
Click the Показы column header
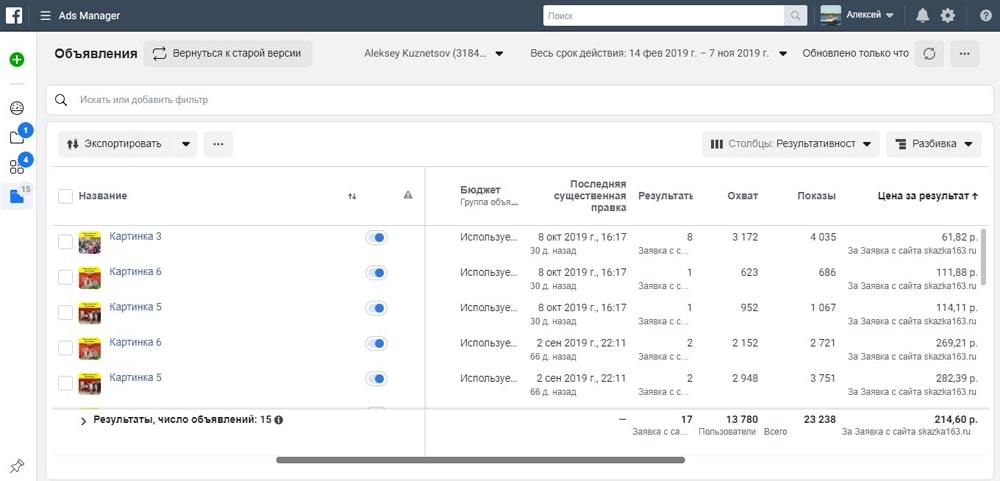click(x=816, y=196)
